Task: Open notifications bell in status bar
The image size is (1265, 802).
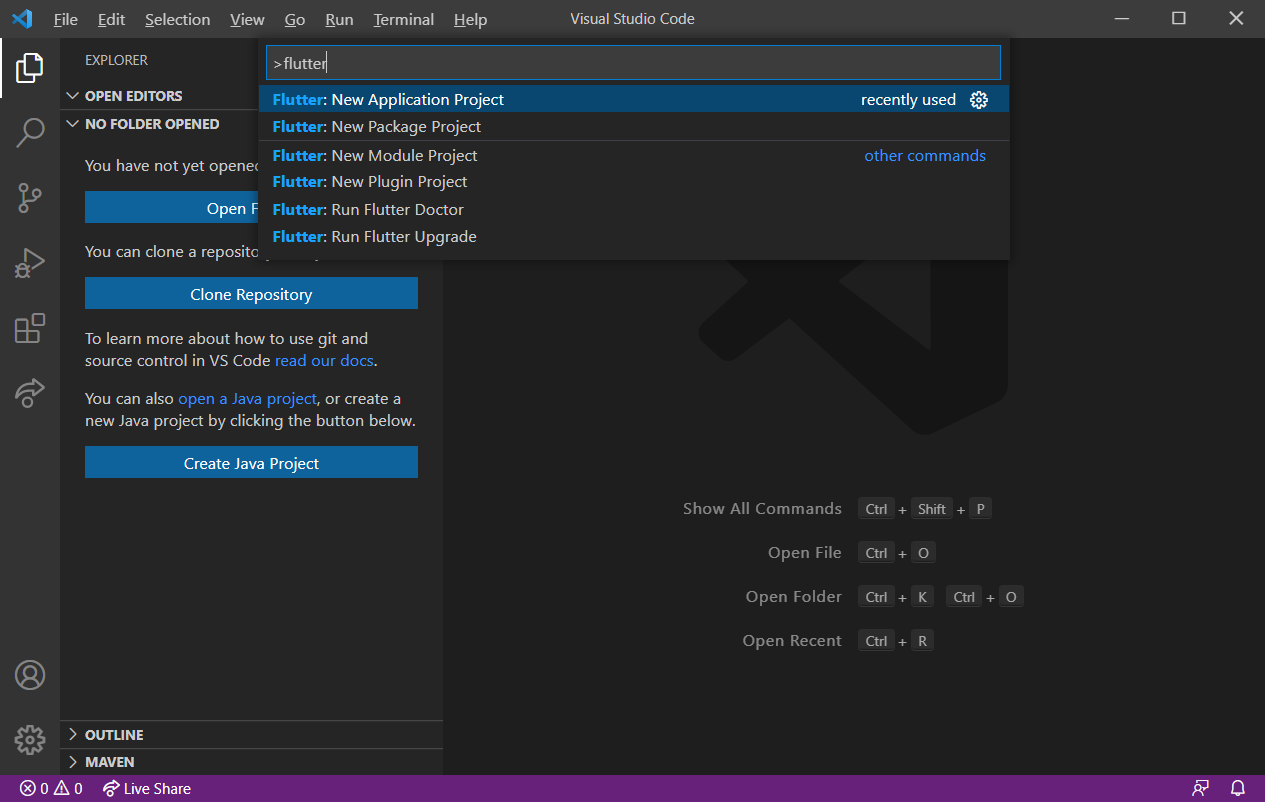Action: point(1238,789)
